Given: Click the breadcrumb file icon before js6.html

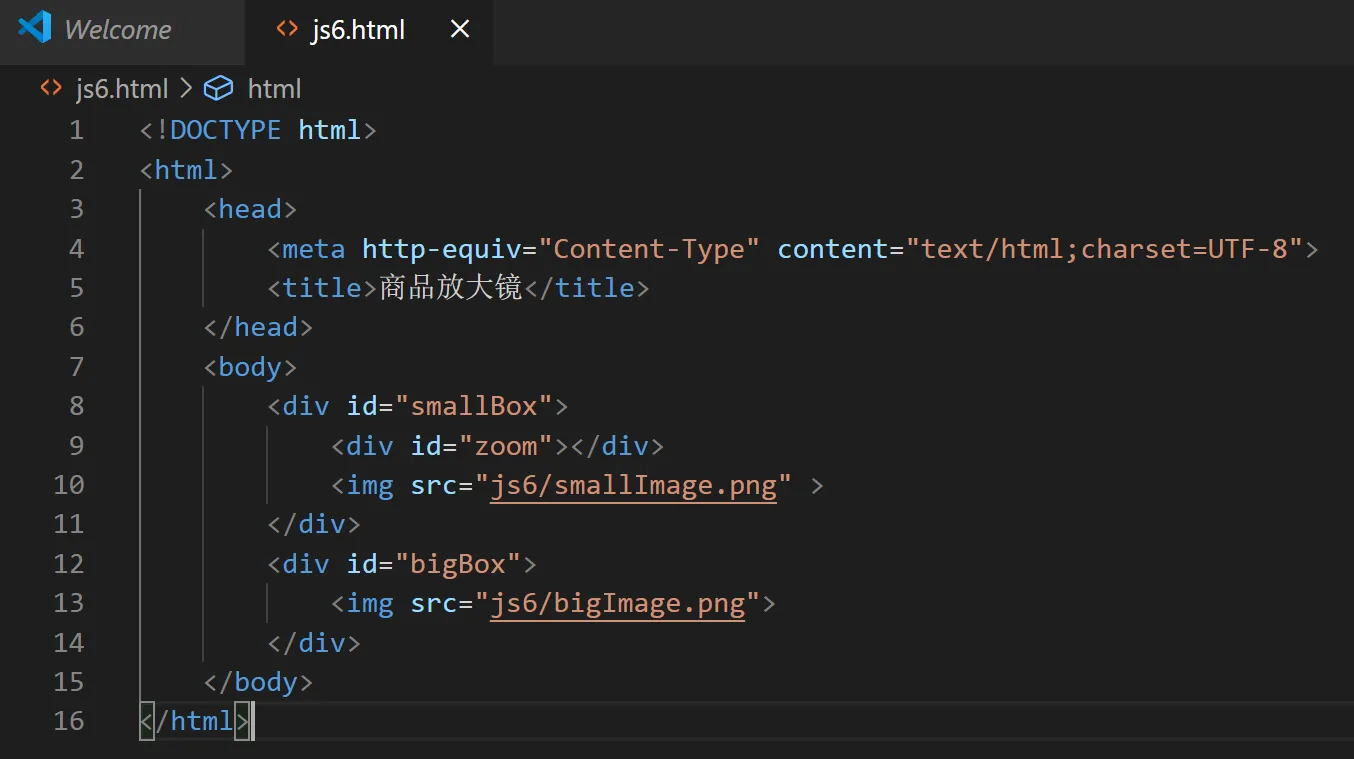Looking at the screenshot, I should tap(50, 89).
